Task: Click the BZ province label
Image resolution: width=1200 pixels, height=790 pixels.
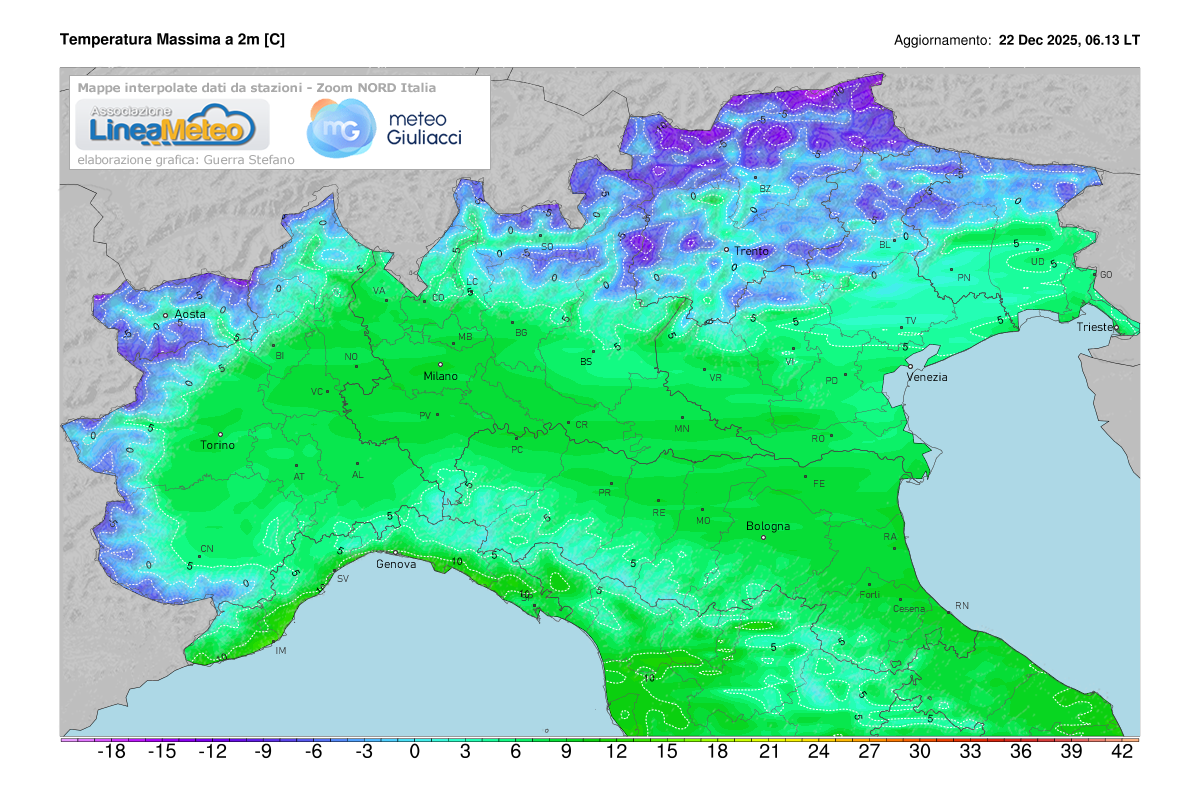Action: (x=767, y=186)
